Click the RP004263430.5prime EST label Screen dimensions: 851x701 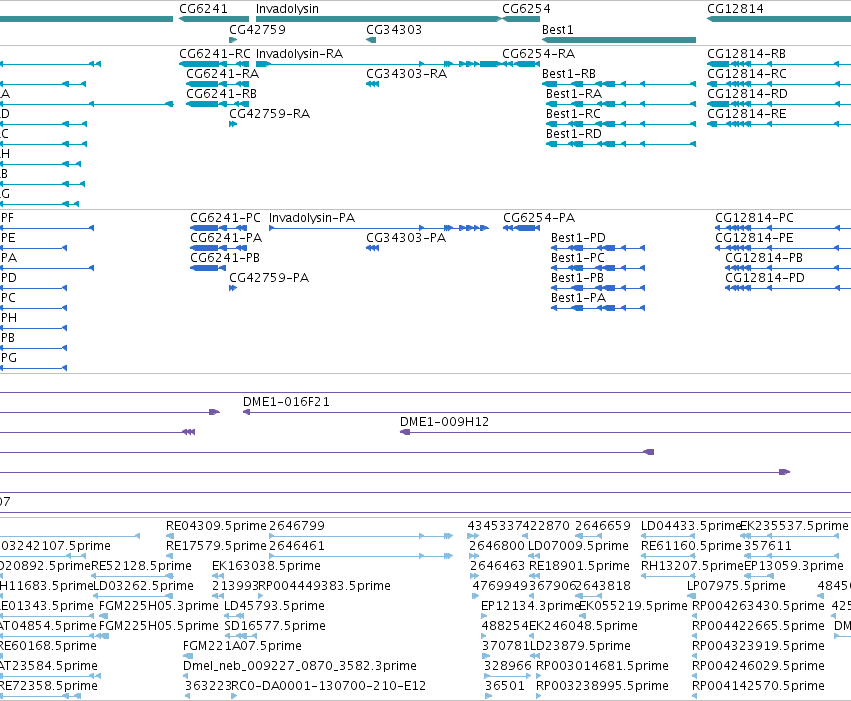tap(758, 606)
